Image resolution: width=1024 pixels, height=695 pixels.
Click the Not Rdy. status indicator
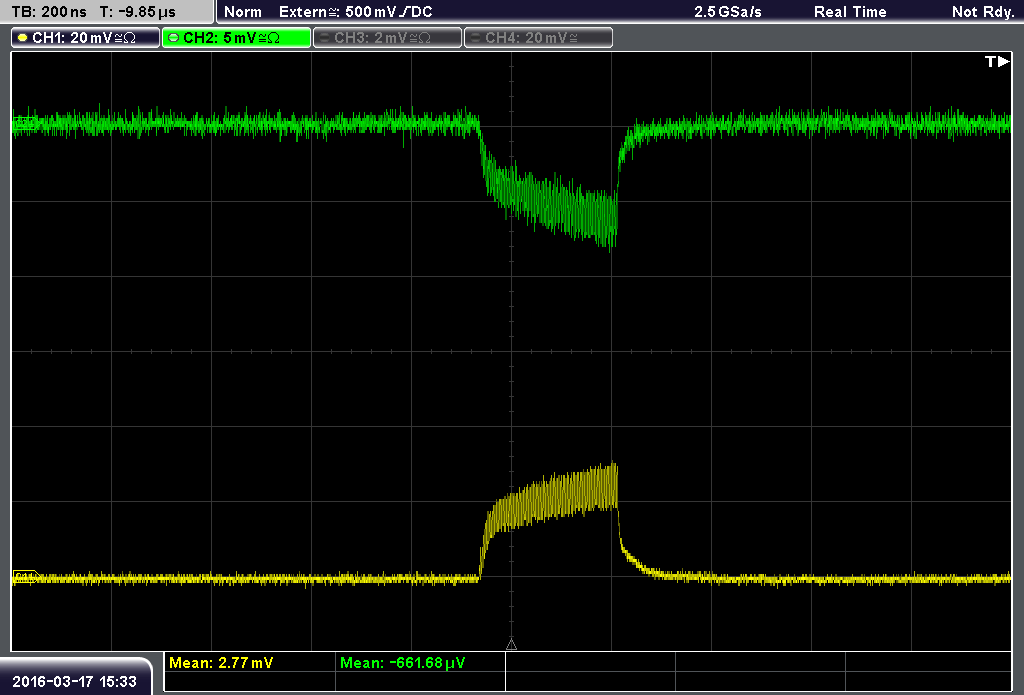point(983,12)
